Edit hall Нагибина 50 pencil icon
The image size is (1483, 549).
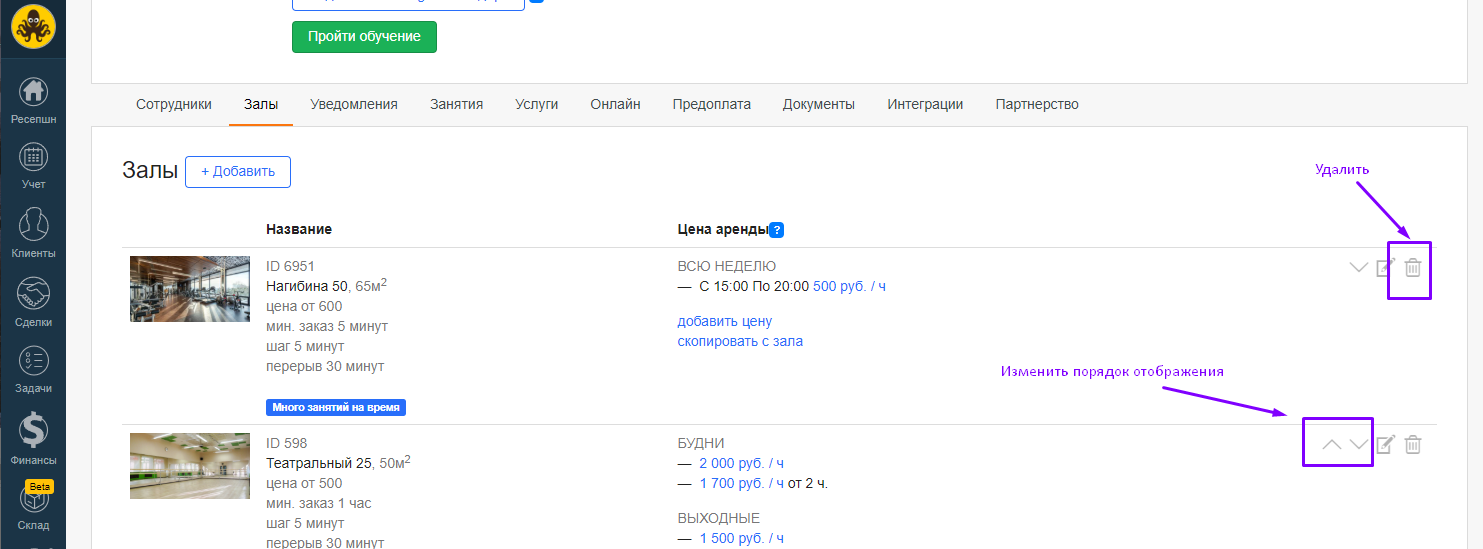pyautogui.click(x=1385, y=267)
